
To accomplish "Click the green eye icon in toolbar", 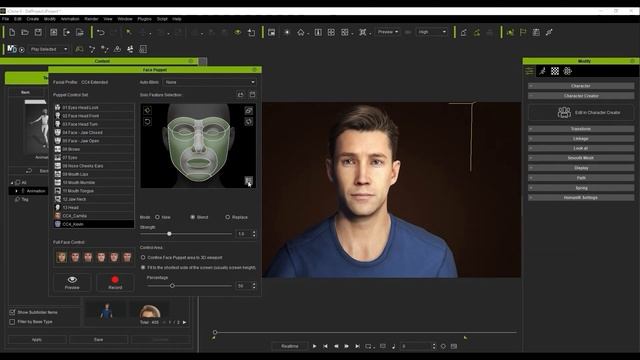I will tap(238, 32).
